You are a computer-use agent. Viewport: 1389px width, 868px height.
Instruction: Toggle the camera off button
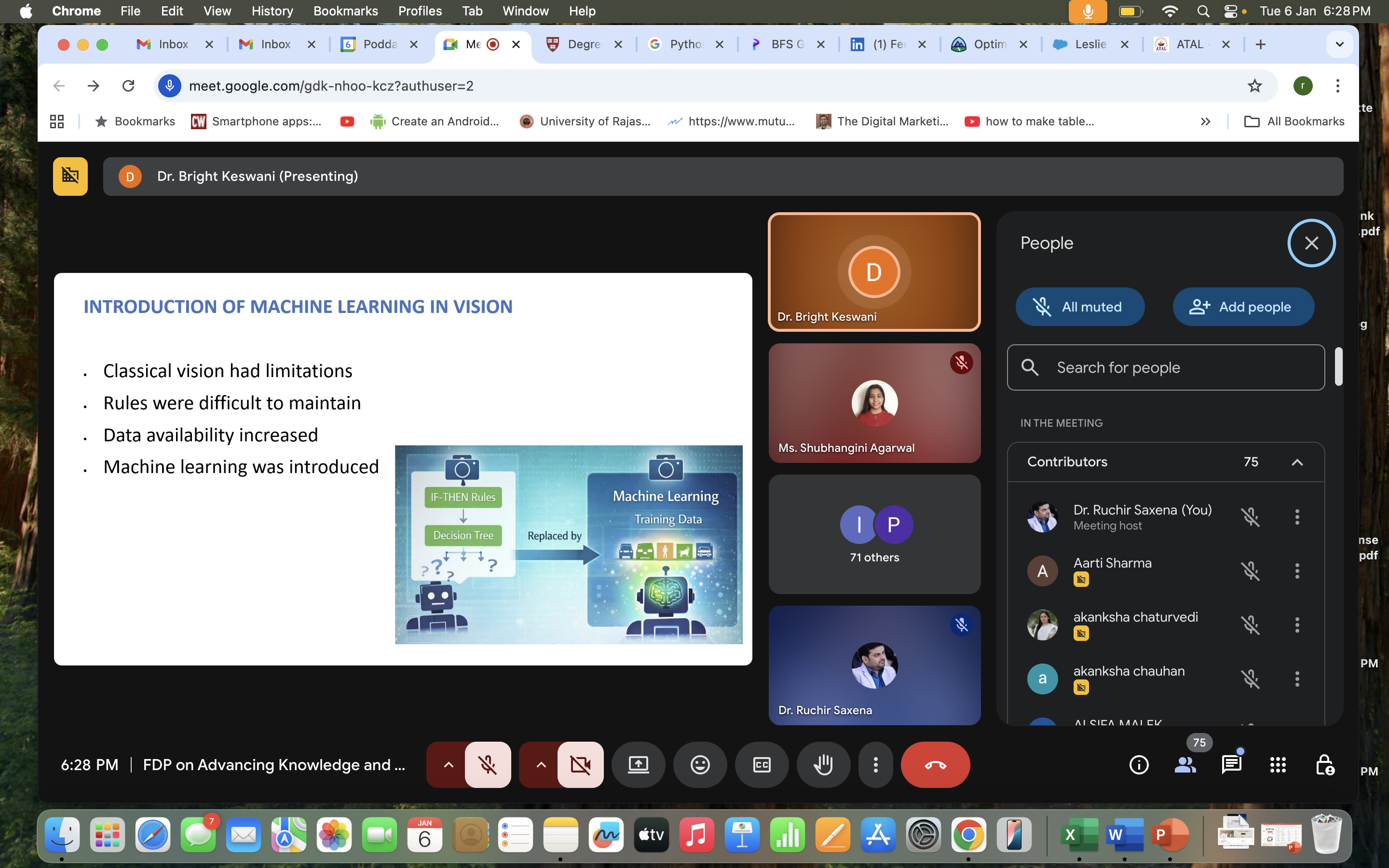coord(580,765)
